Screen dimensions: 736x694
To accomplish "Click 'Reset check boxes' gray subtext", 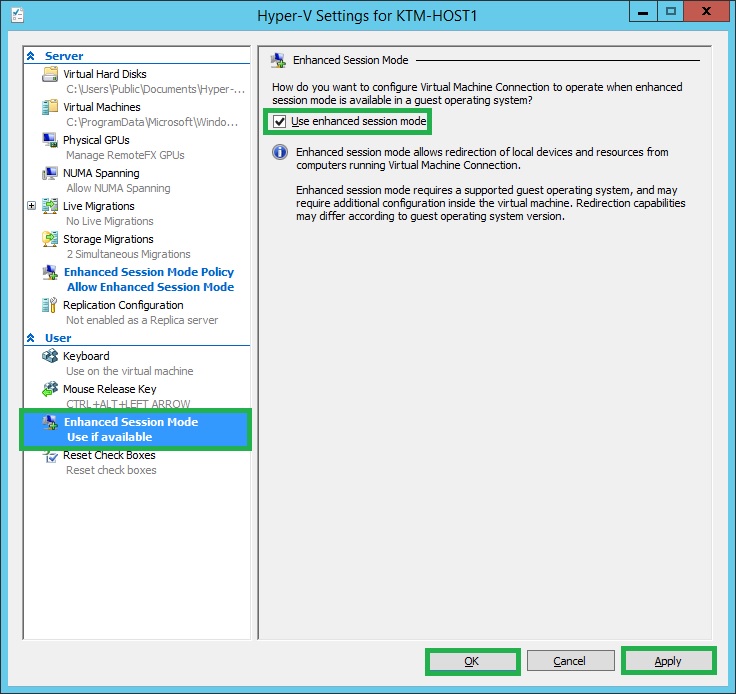I will pos(111,470).
